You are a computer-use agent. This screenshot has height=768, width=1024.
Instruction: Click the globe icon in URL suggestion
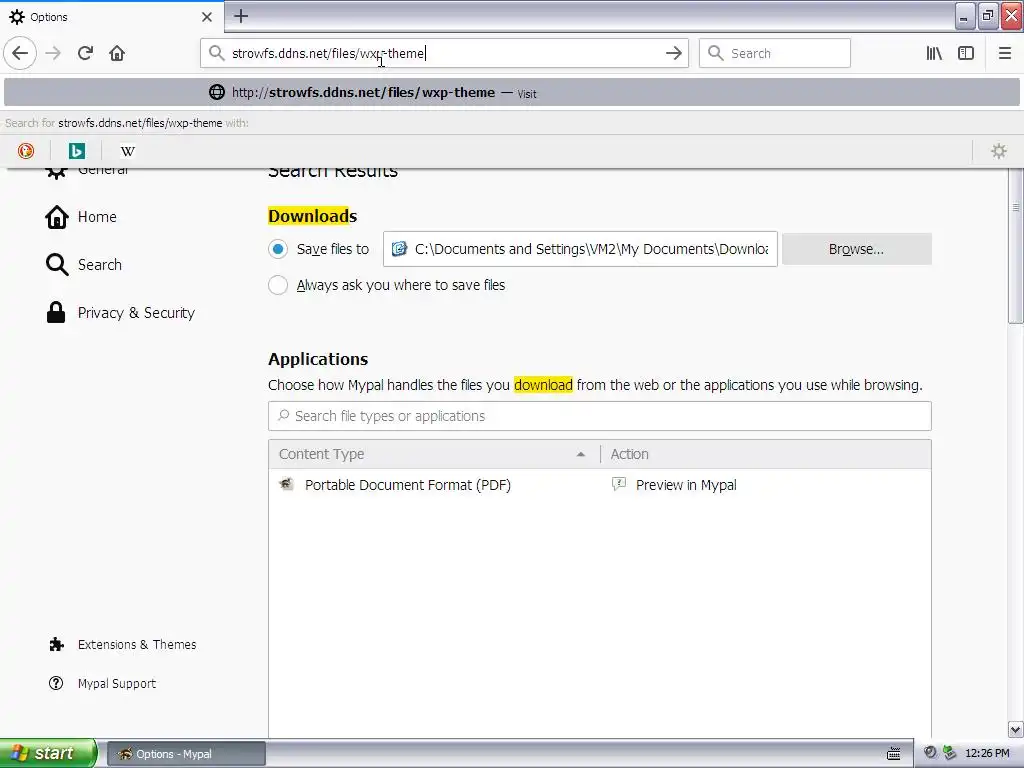coord(217,92)
